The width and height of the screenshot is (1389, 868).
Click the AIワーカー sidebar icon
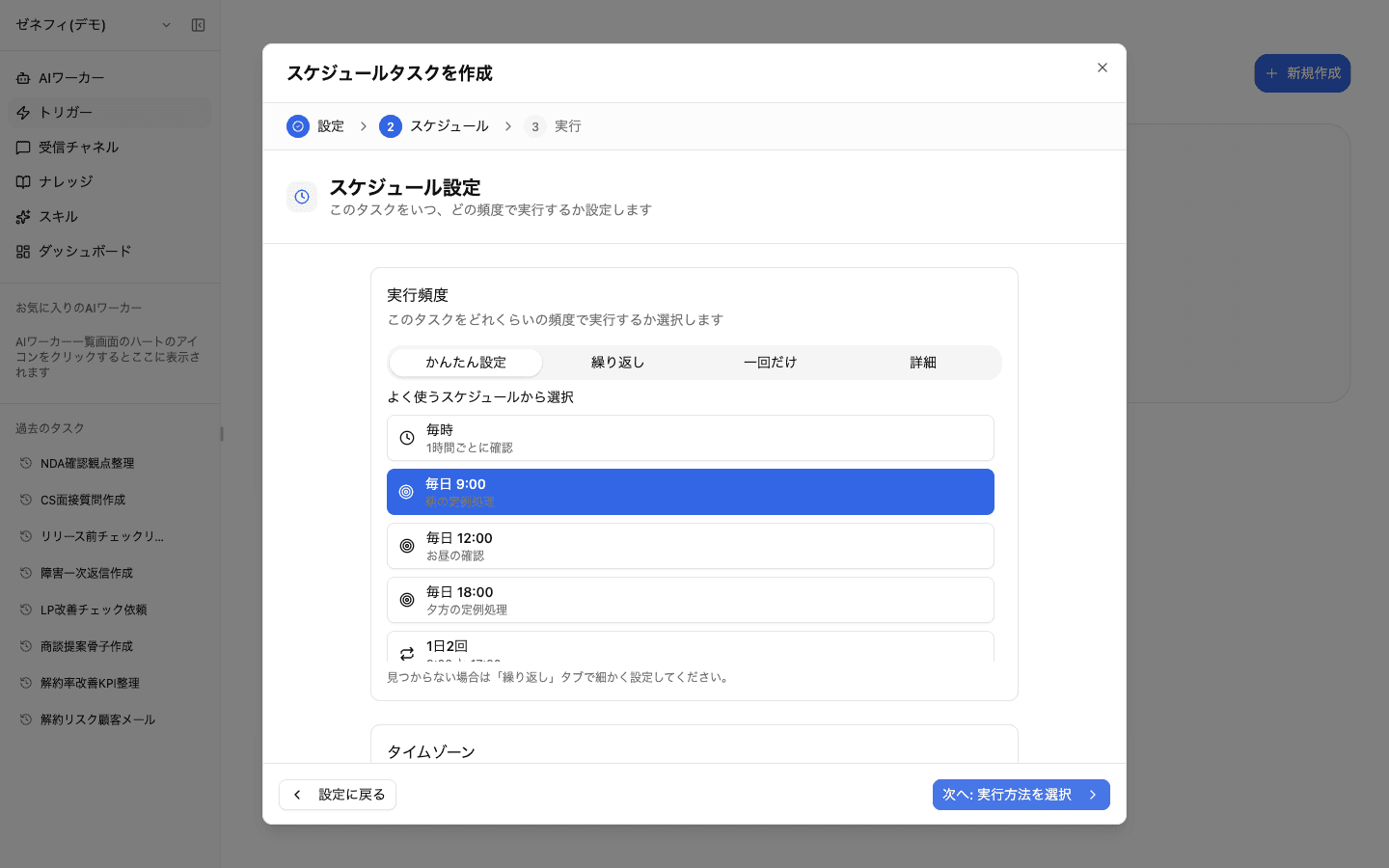[23, 78]
